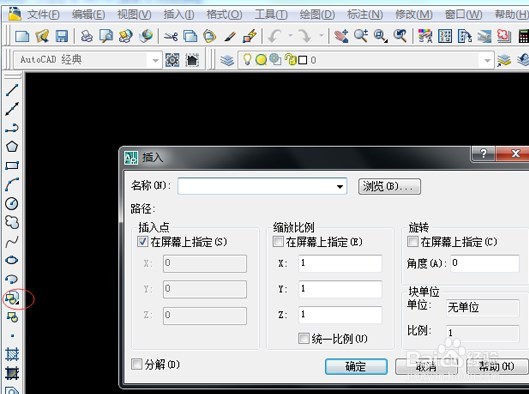Select the Gradient fill tool icon
This screenshot has height=394, width=529.
coord(12,373)
